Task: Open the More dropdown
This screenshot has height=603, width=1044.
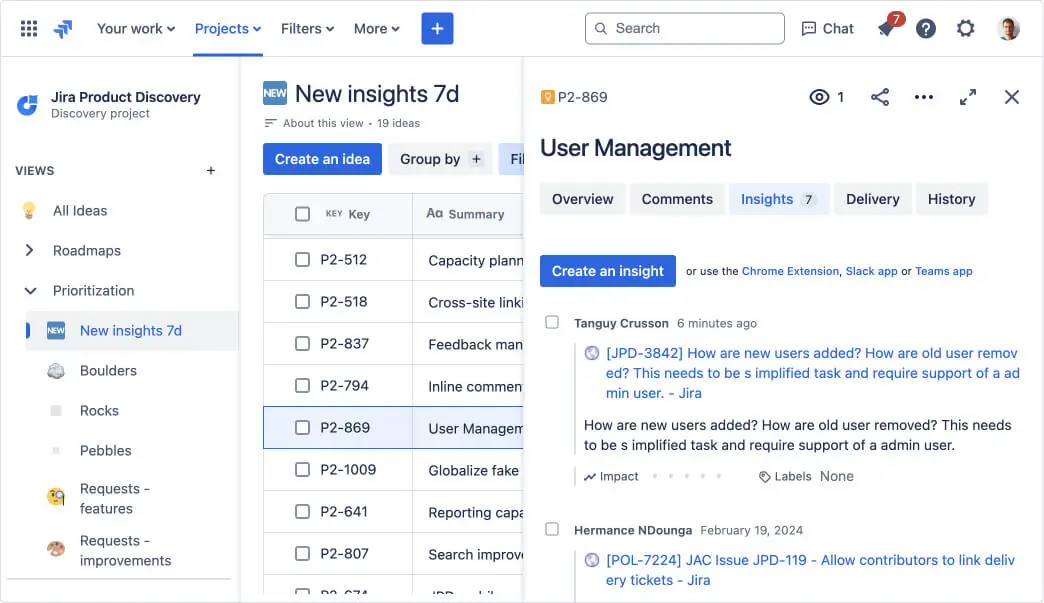Action: pos(376,29)
